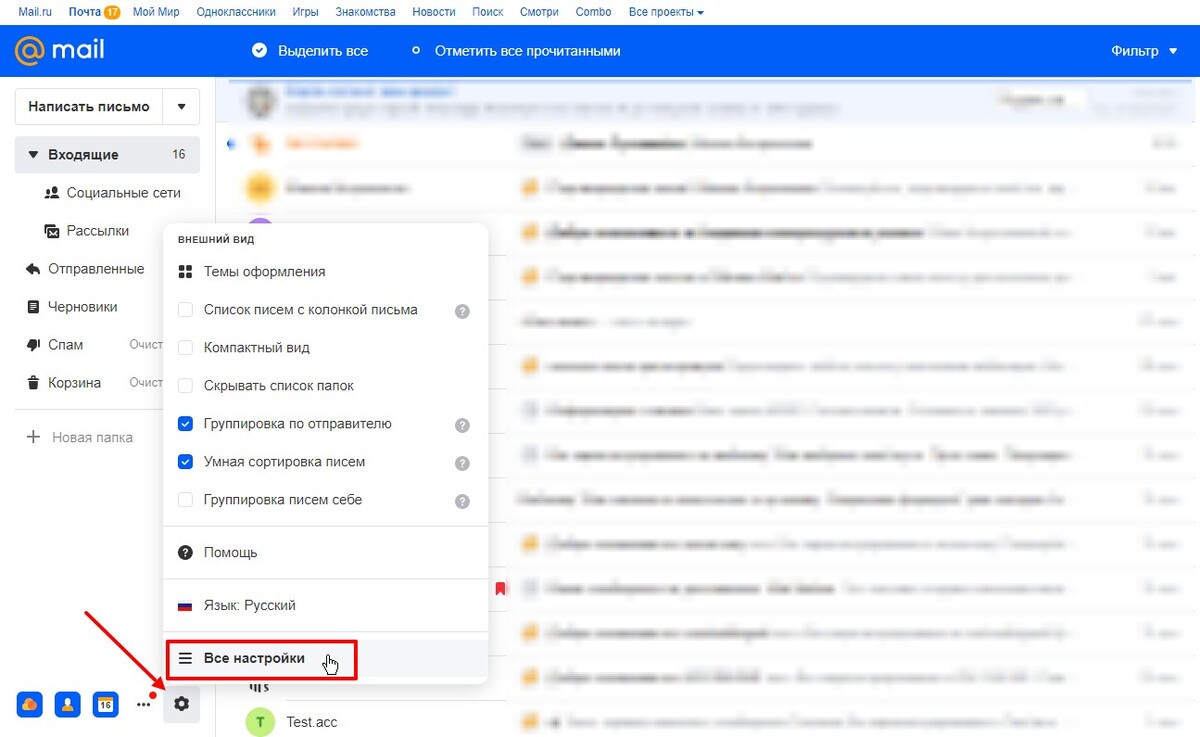This screenshot has height=737, width=1200.
Task: Enable Список писем с колонкой письма checkbox
Action: (x=185, y=310)
